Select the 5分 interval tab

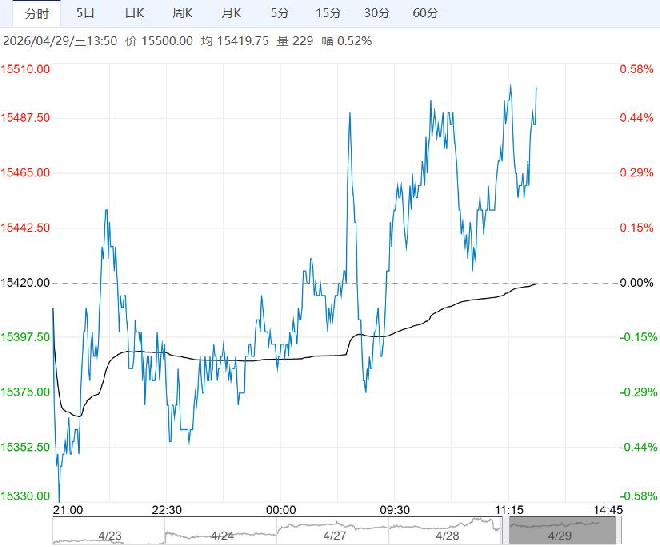click(x=281, y=13)
